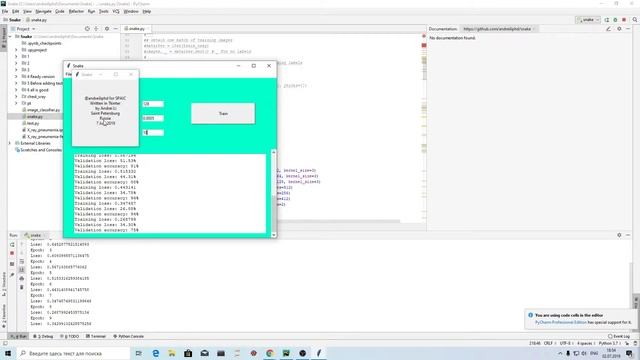Image resolution: width=640 pixels, height=360 pixels.
Task: Open the snake run configuration dropdown
Action: 588,20
